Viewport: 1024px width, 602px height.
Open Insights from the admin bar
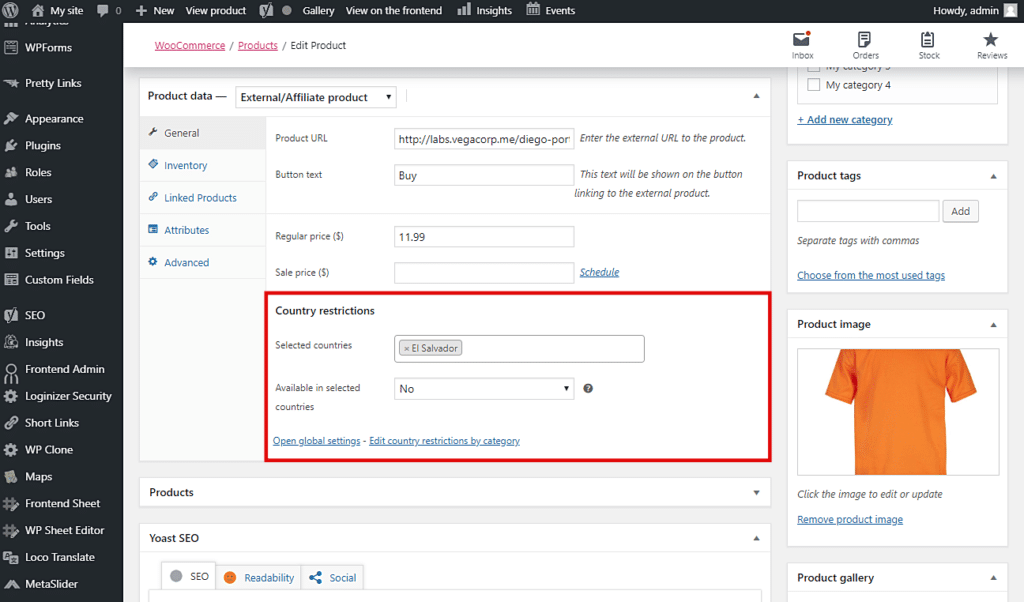484,10
